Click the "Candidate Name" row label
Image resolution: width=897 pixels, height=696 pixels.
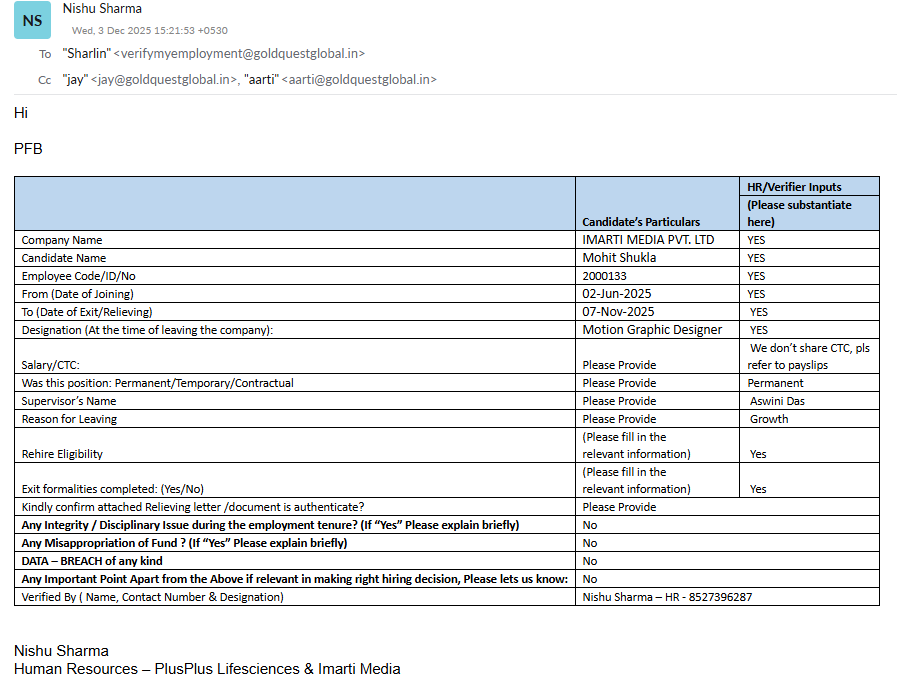tap(63, 258)
